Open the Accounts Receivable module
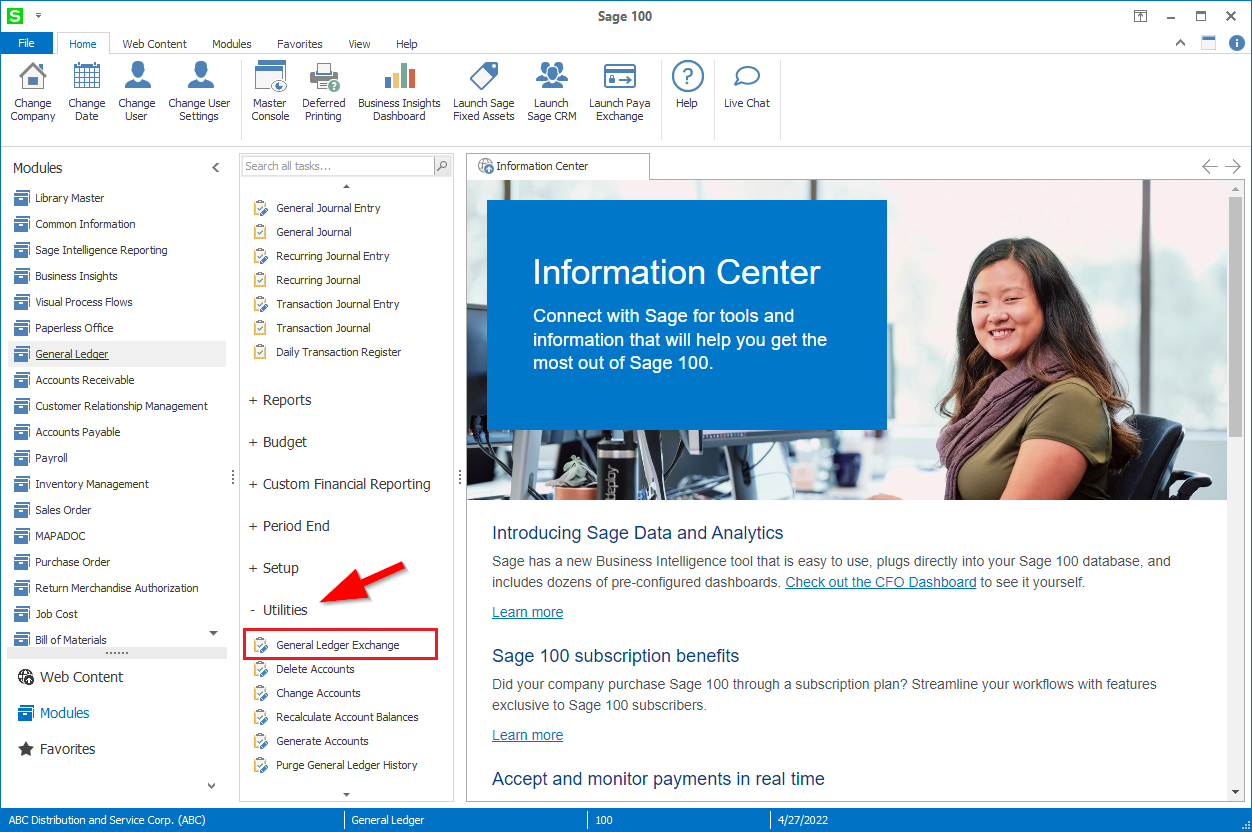 coord(74,380)
